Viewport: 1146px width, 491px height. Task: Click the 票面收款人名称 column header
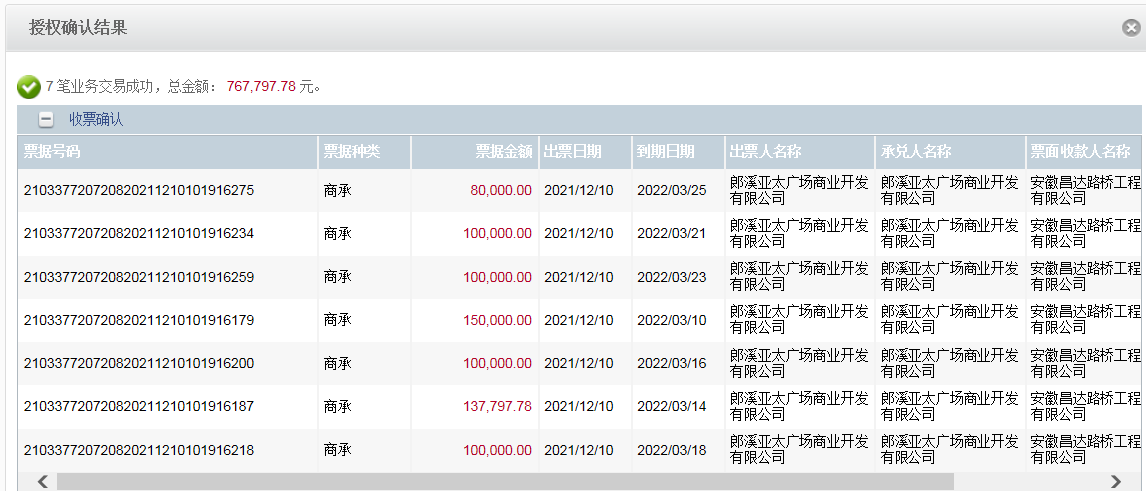click(1080, 152)
